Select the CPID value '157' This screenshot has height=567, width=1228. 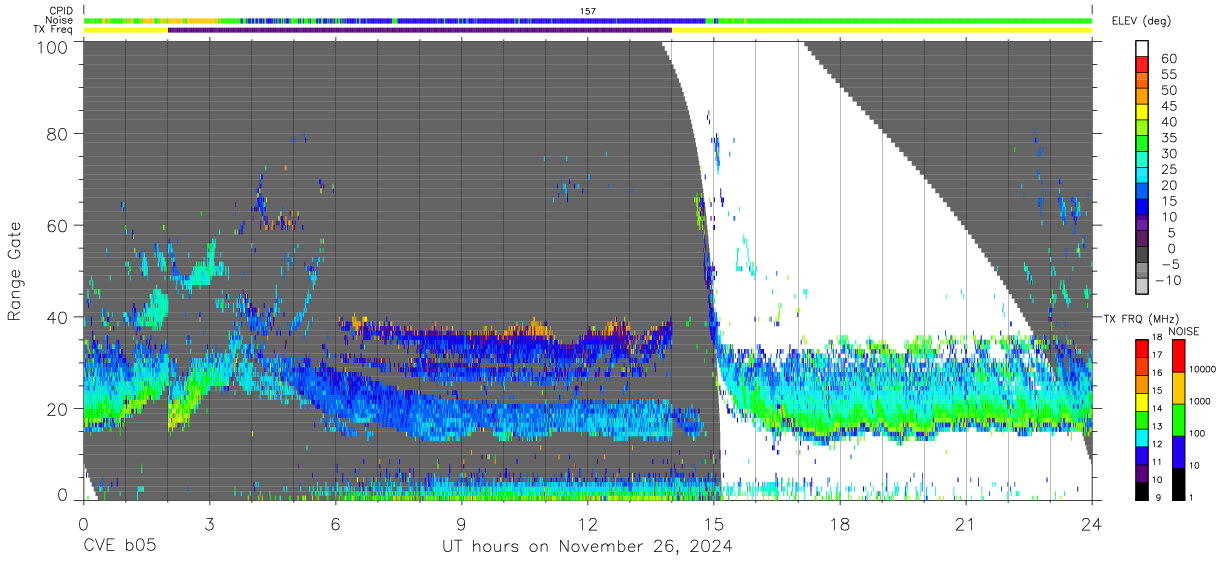point(588,10)
